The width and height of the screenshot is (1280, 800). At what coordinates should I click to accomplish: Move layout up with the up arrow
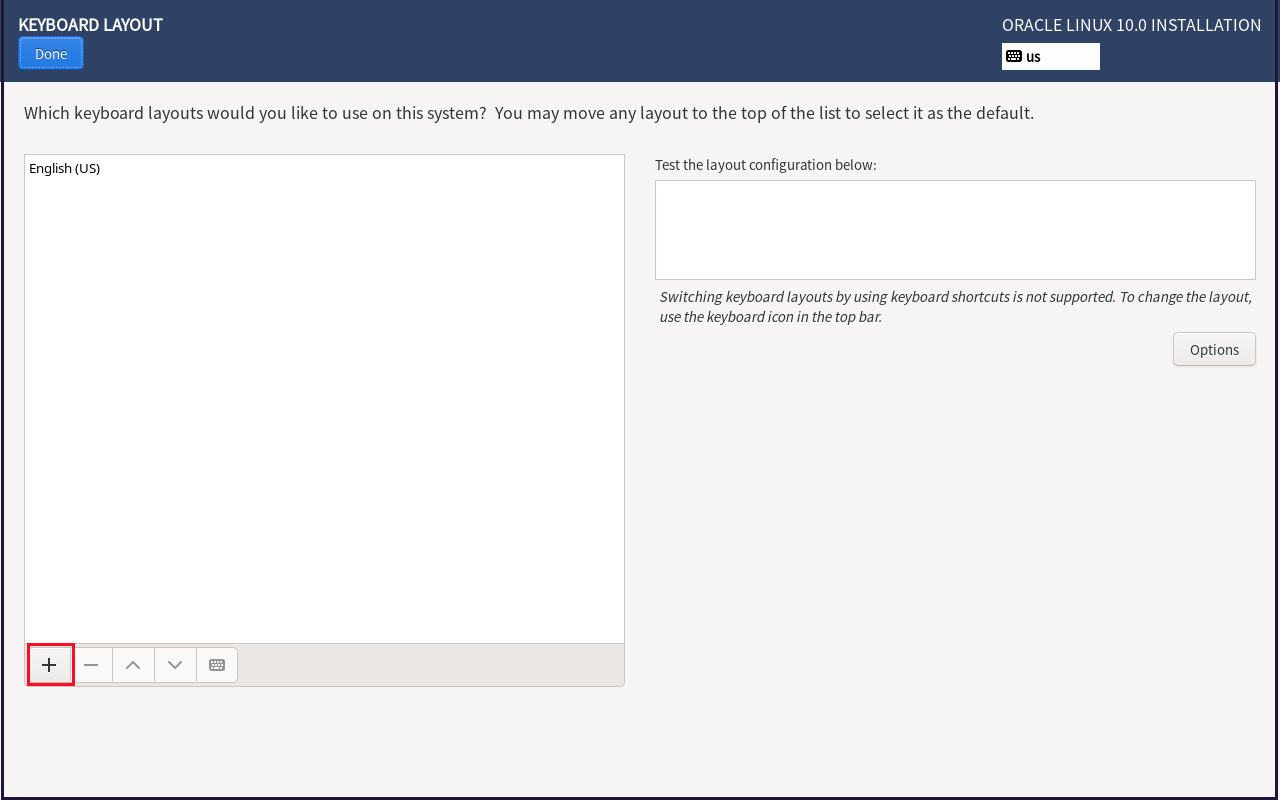click(x=133, y=665)
